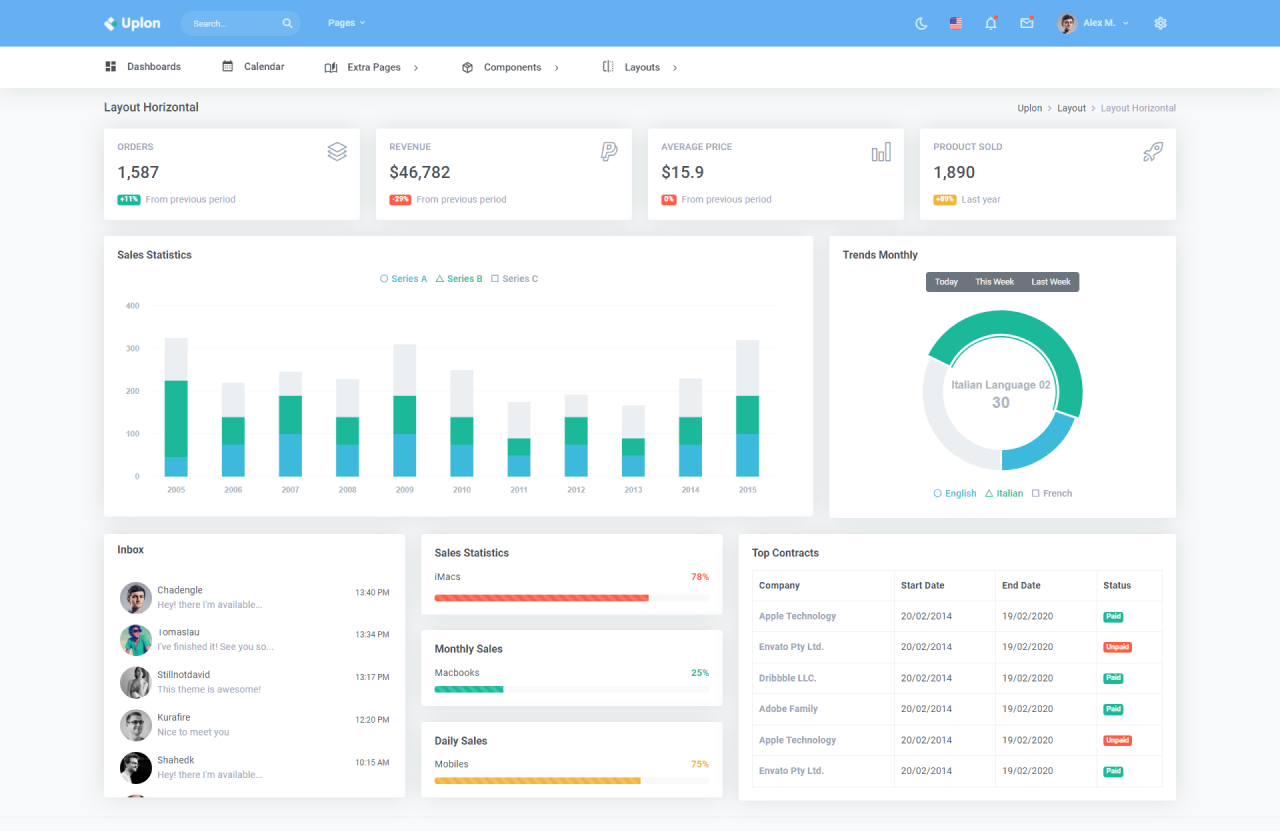Click the Orders layers icon
This screenshot has height=831, width=1280.
(337, 151)
